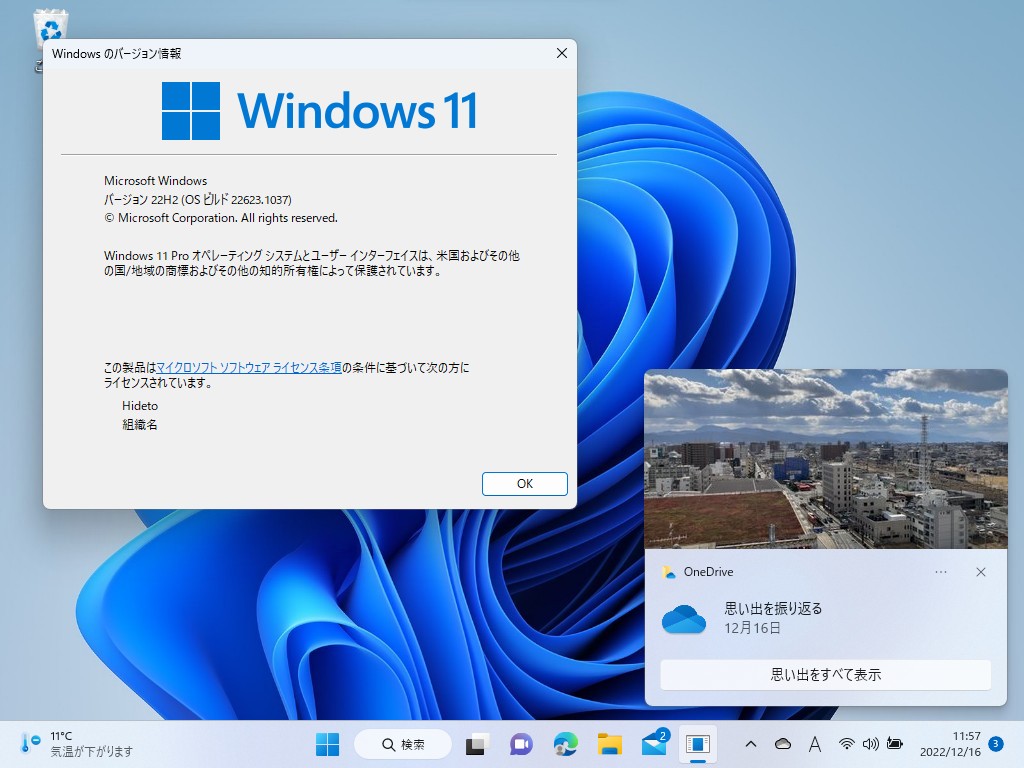Screen dimensions: 1024x768
Task: Click the speaker volume icon
Action: pyautogui.click(x=868, y=744)
